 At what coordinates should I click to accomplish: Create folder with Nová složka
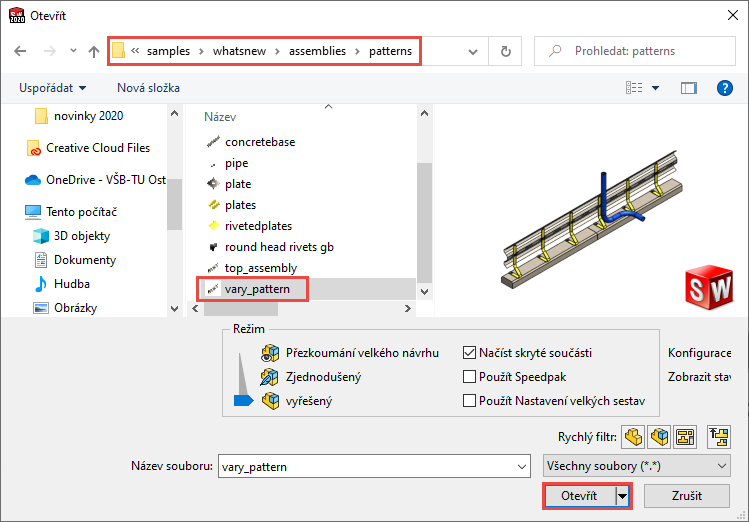tap(149, 88)
